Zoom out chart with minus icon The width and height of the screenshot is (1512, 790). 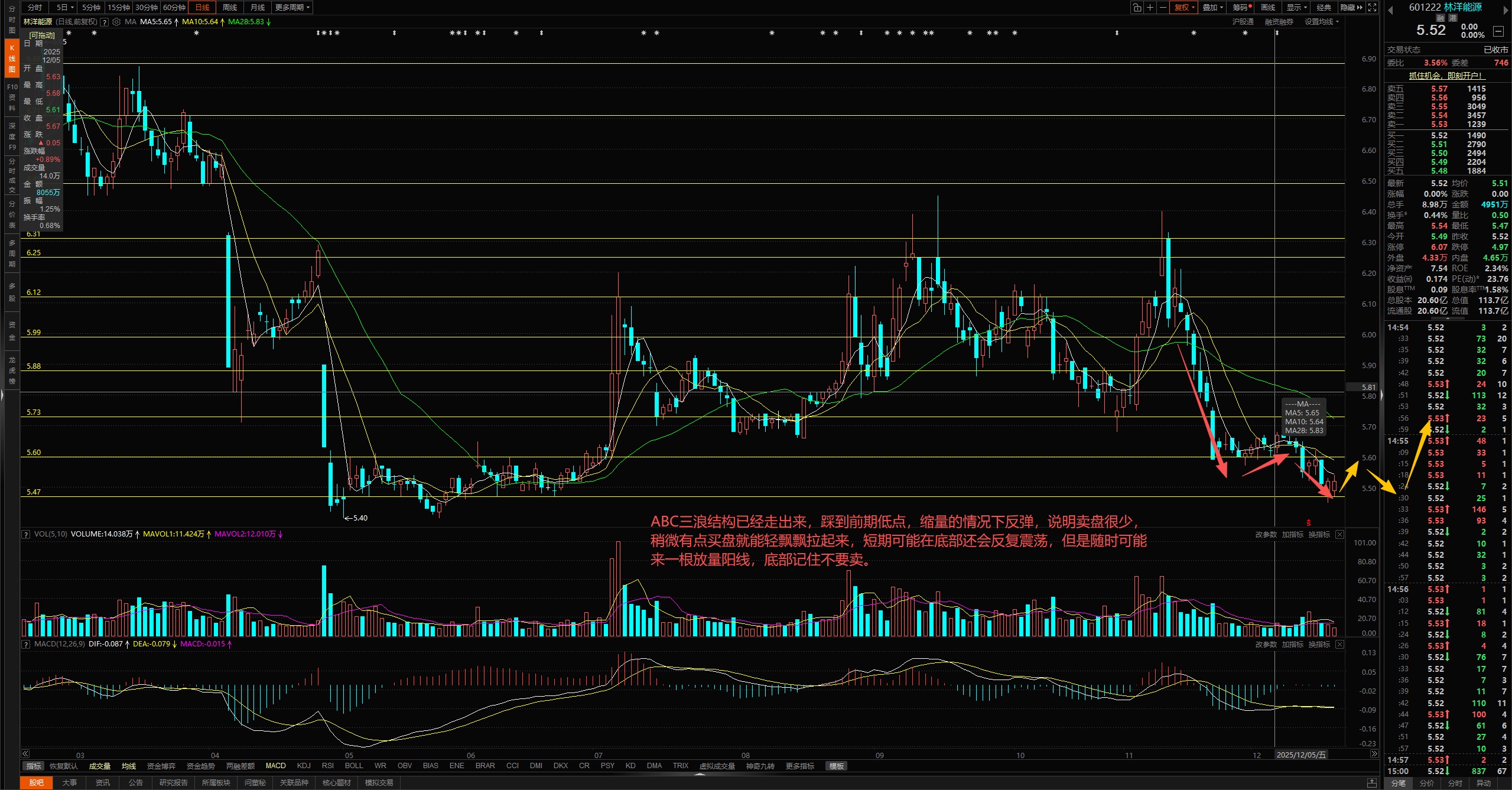coord(1162,8)
